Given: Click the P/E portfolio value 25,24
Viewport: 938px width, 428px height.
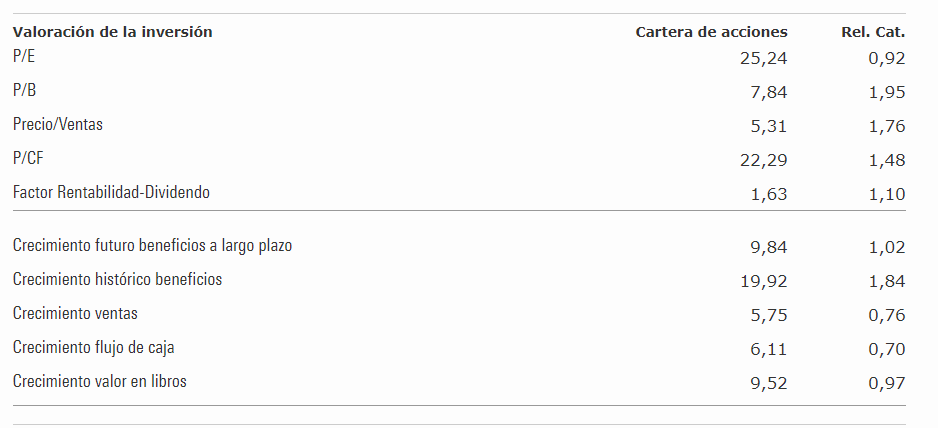Looking at the screenshot, I should 761,58.
